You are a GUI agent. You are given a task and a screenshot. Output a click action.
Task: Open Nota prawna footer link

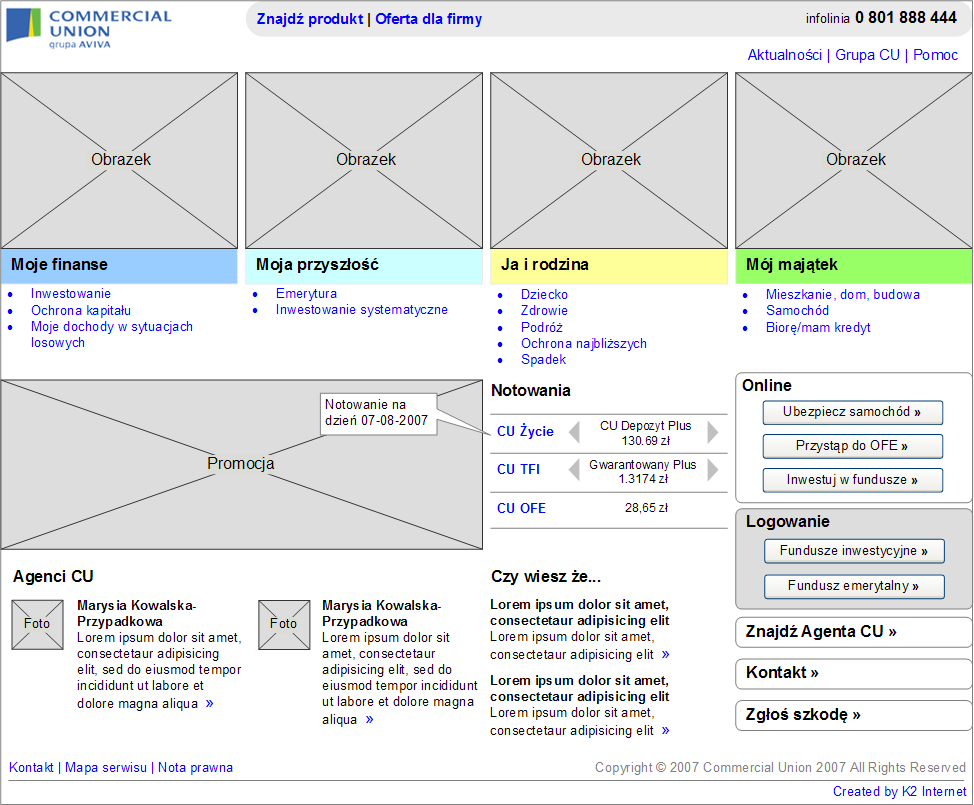tap(195, 768)
